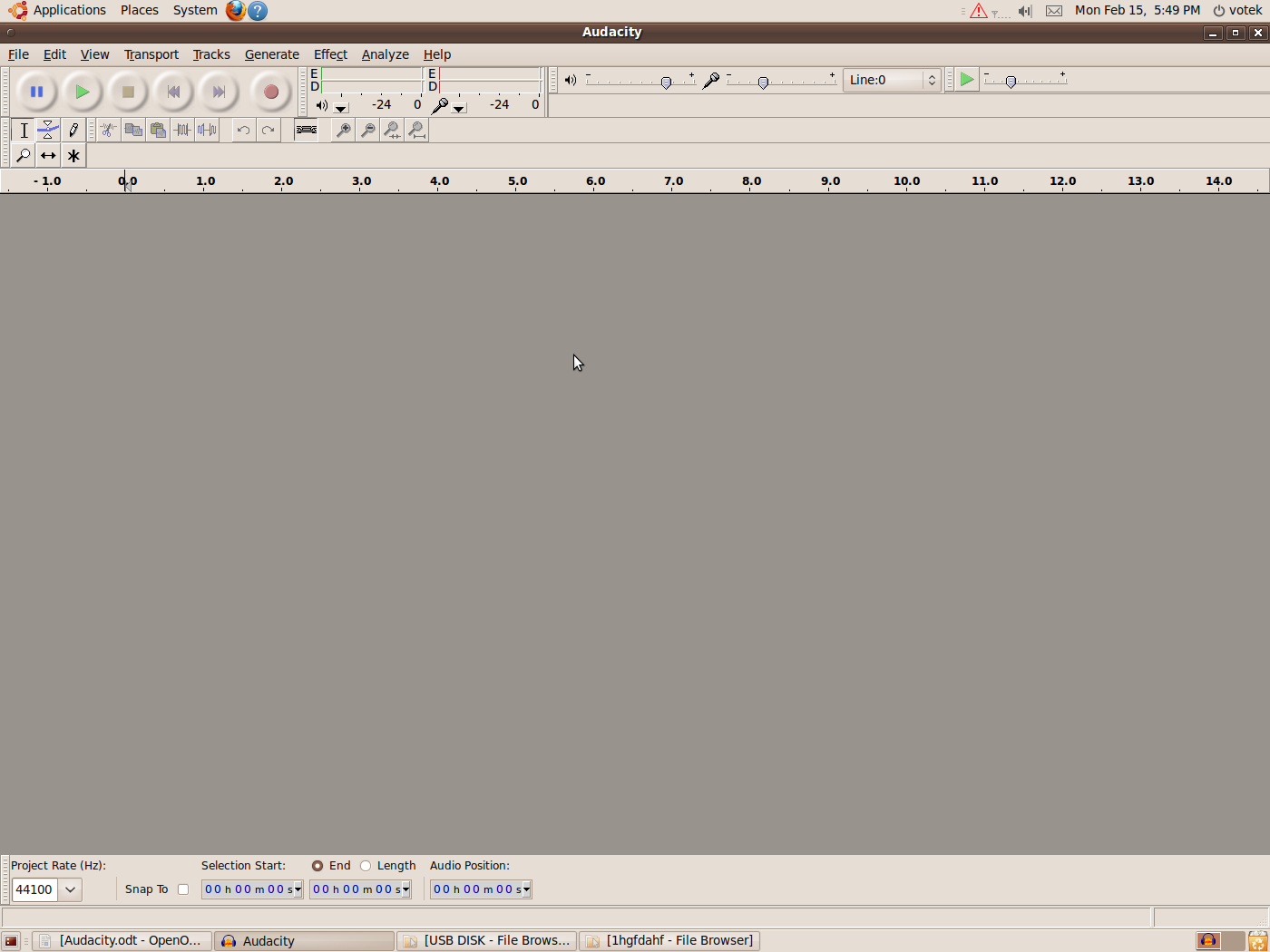Open the File menu
Image resolution: width=1270 pixels, height=952 pixels.
point(18,54)
